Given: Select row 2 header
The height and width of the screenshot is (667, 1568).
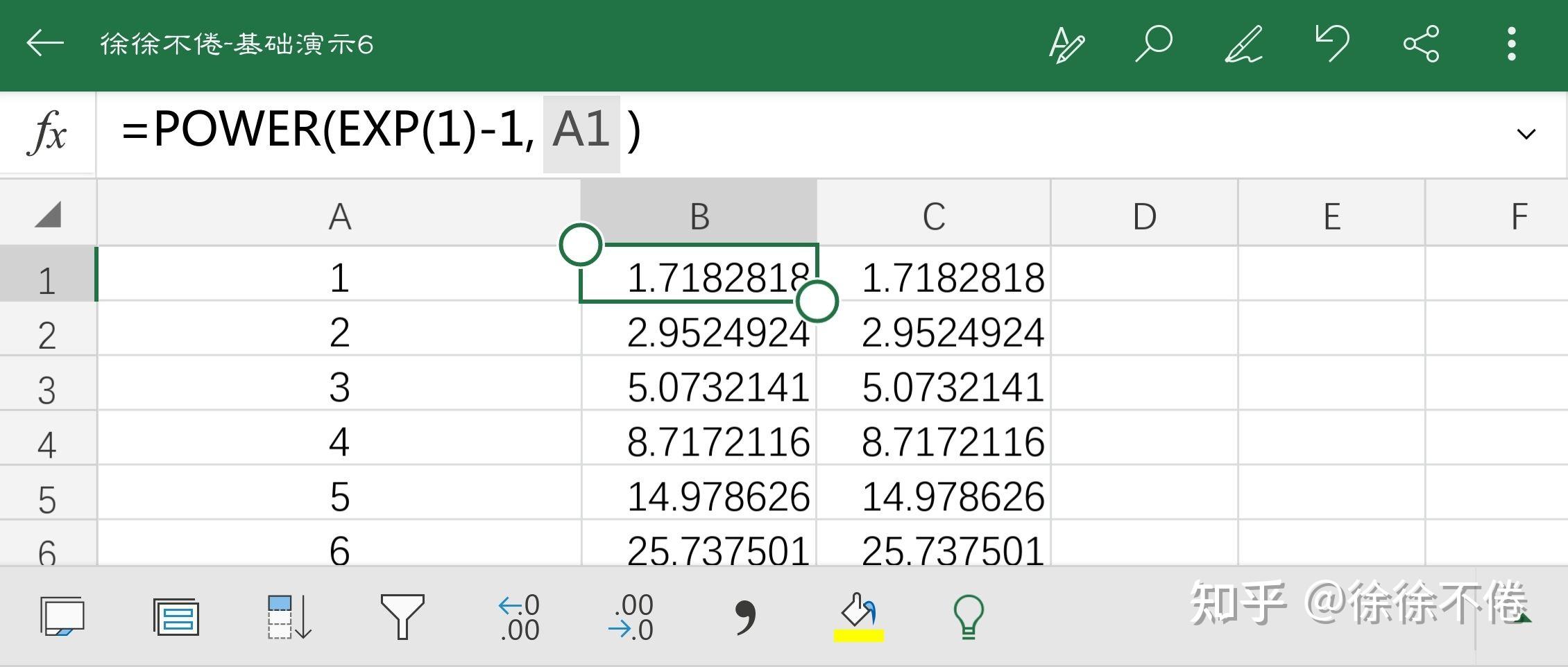Looking at the screenshot, I should 48,329.
